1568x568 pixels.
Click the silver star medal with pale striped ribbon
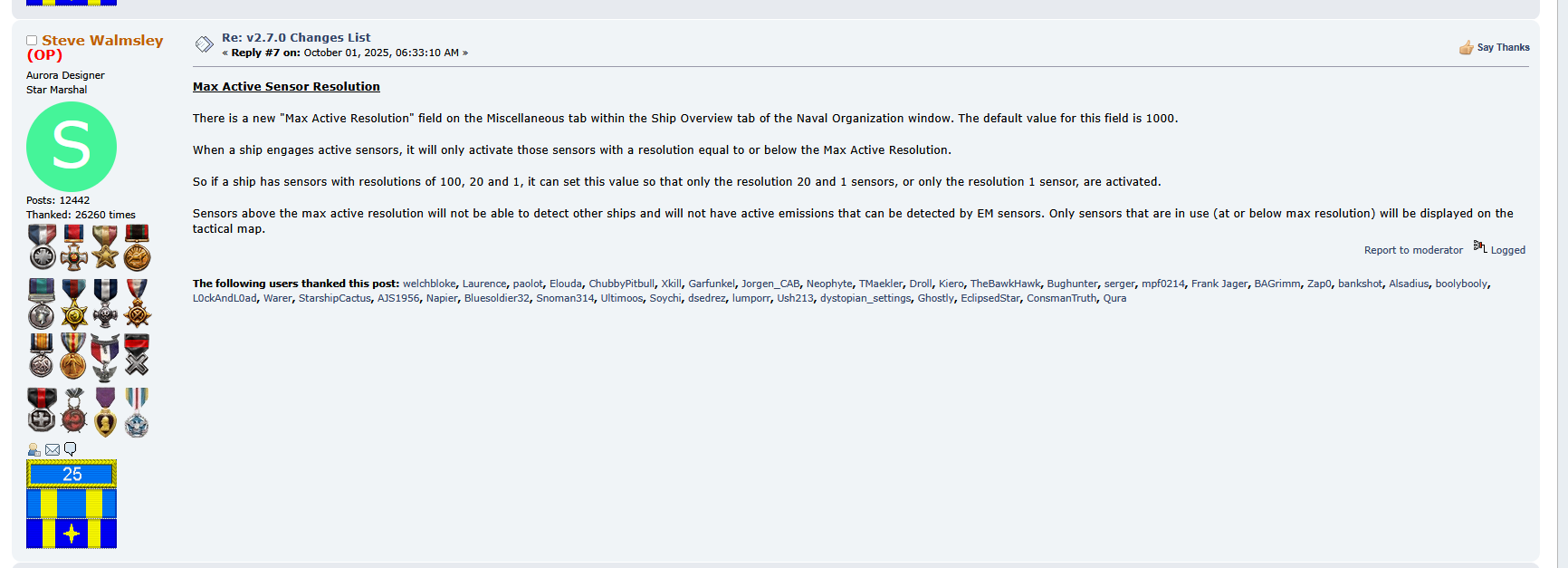[x=137, y=412]
